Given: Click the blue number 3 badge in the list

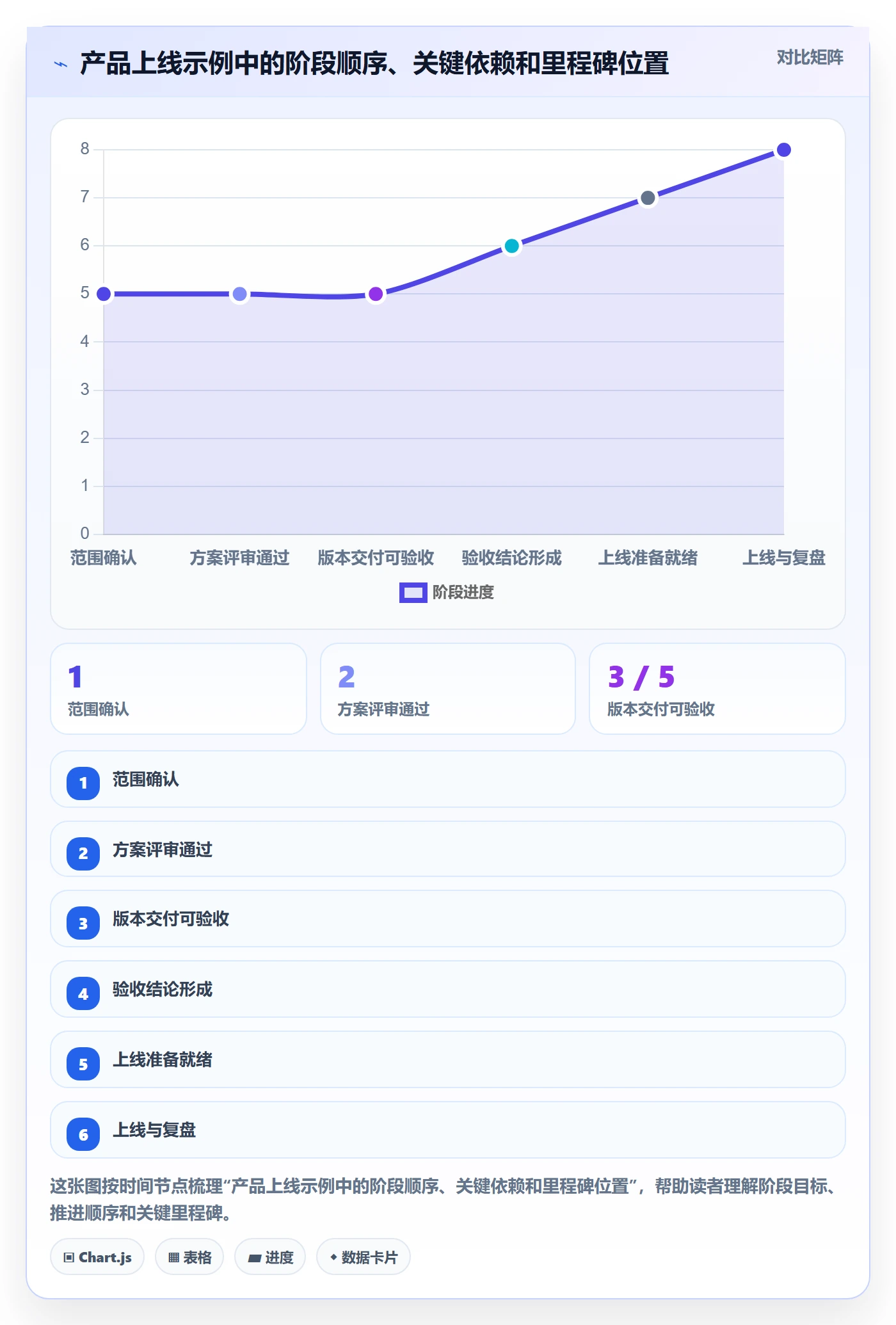Looking at the screenshot, I should [83, 924].
